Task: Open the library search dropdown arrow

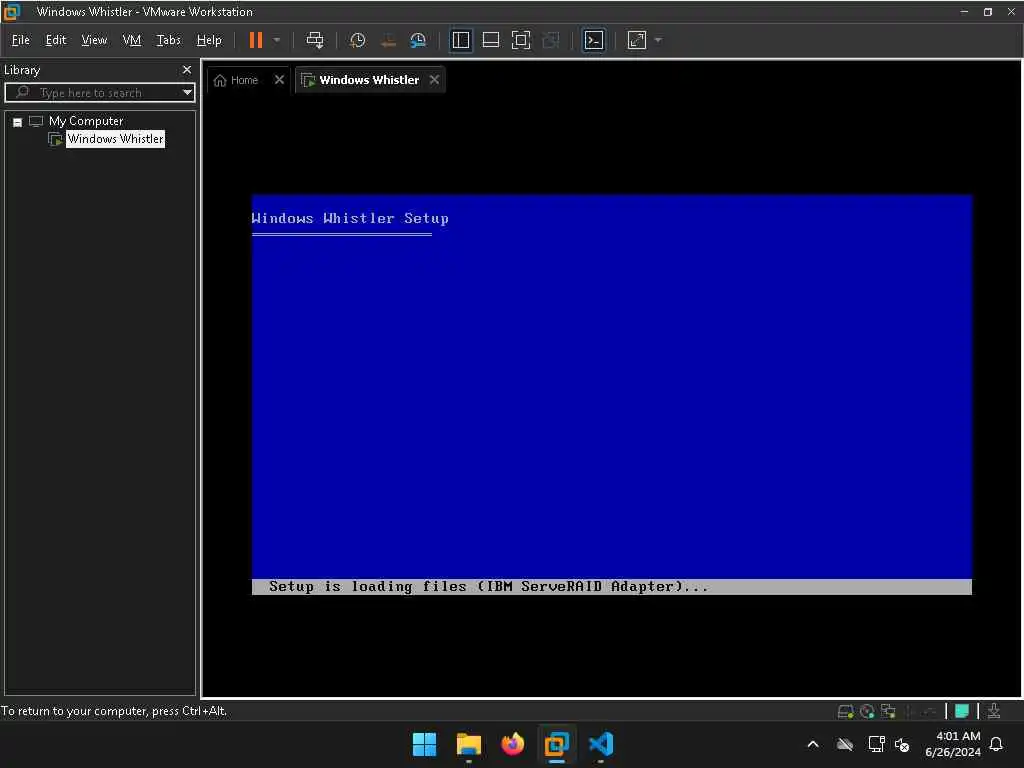Action: [187, 93]
